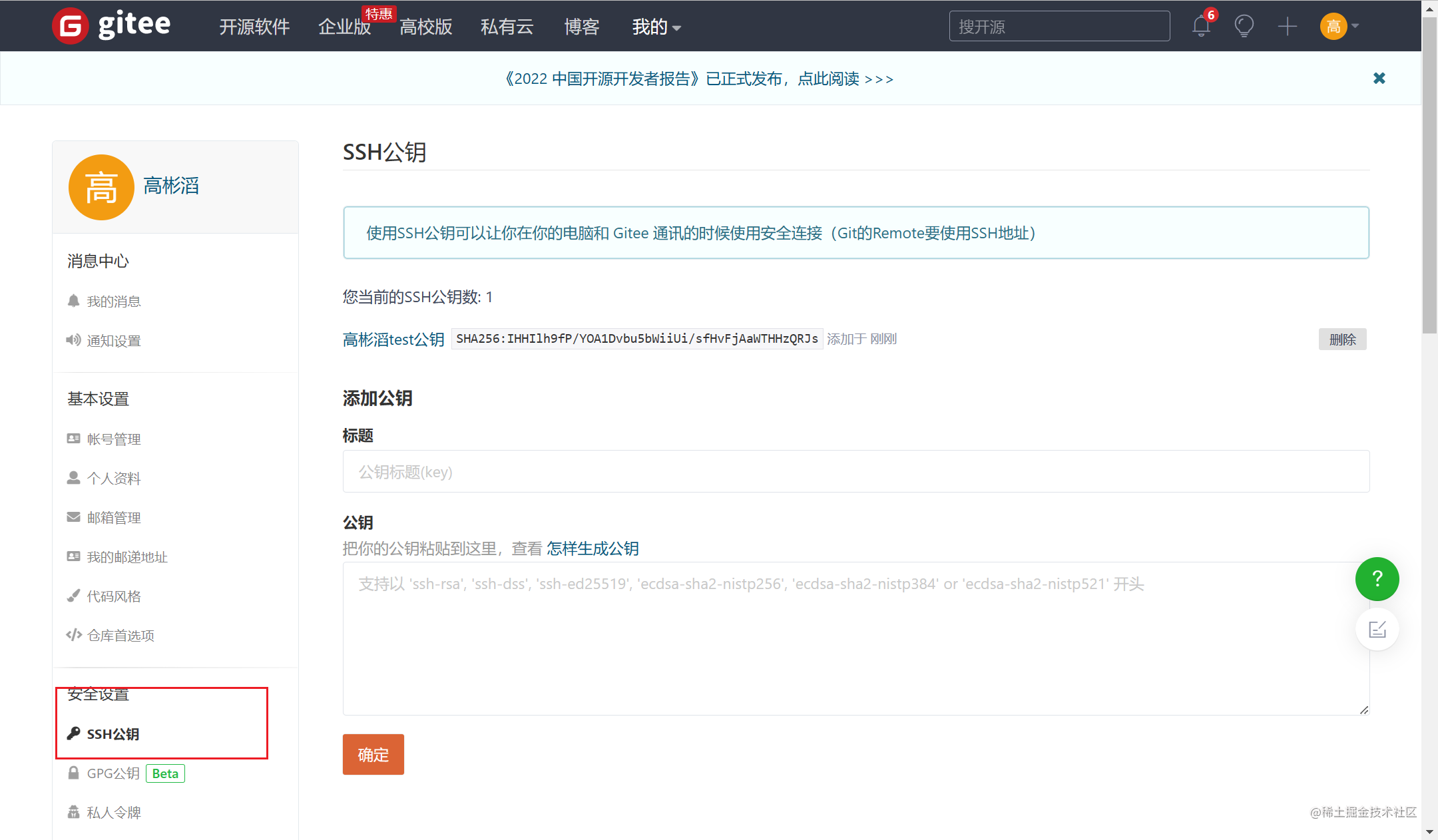Click the green help question-mark button

coord(1377,579)
